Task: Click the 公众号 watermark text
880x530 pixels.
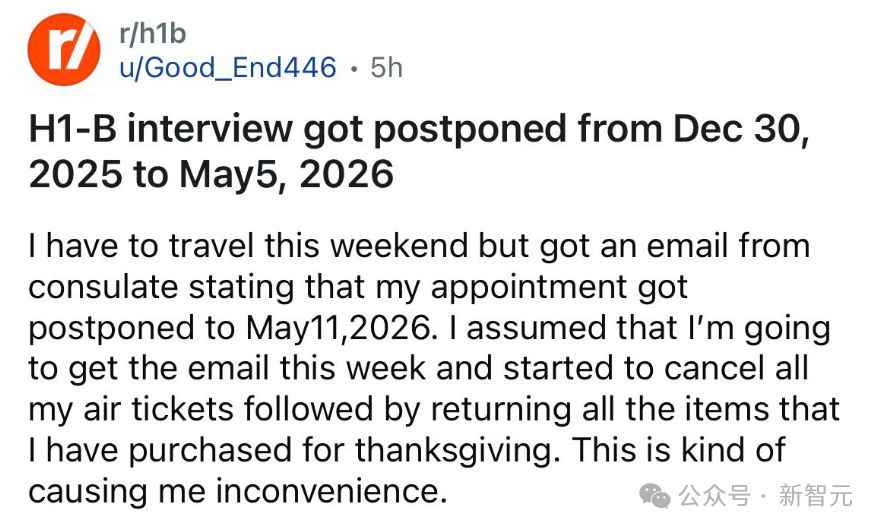Action: 714,495
